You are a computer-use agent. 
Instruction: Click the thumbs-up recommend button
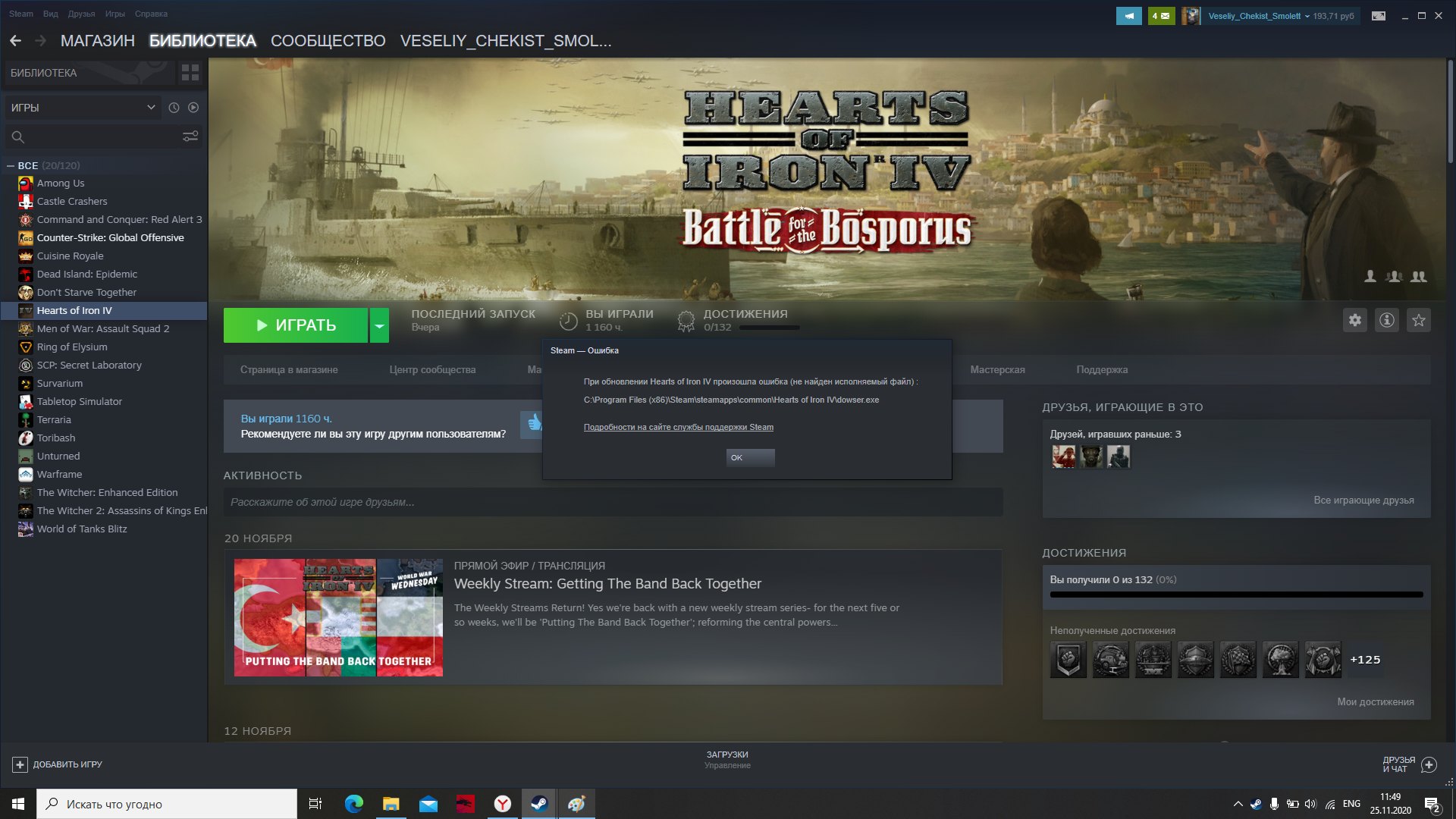[534, 423]
